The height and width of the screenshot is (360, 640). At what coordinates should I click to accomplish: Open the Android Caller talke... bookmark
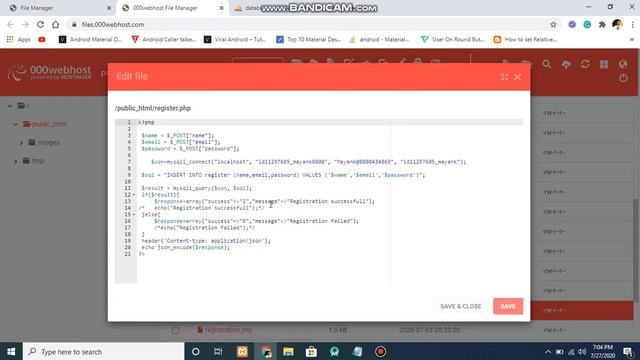point(163,39)
